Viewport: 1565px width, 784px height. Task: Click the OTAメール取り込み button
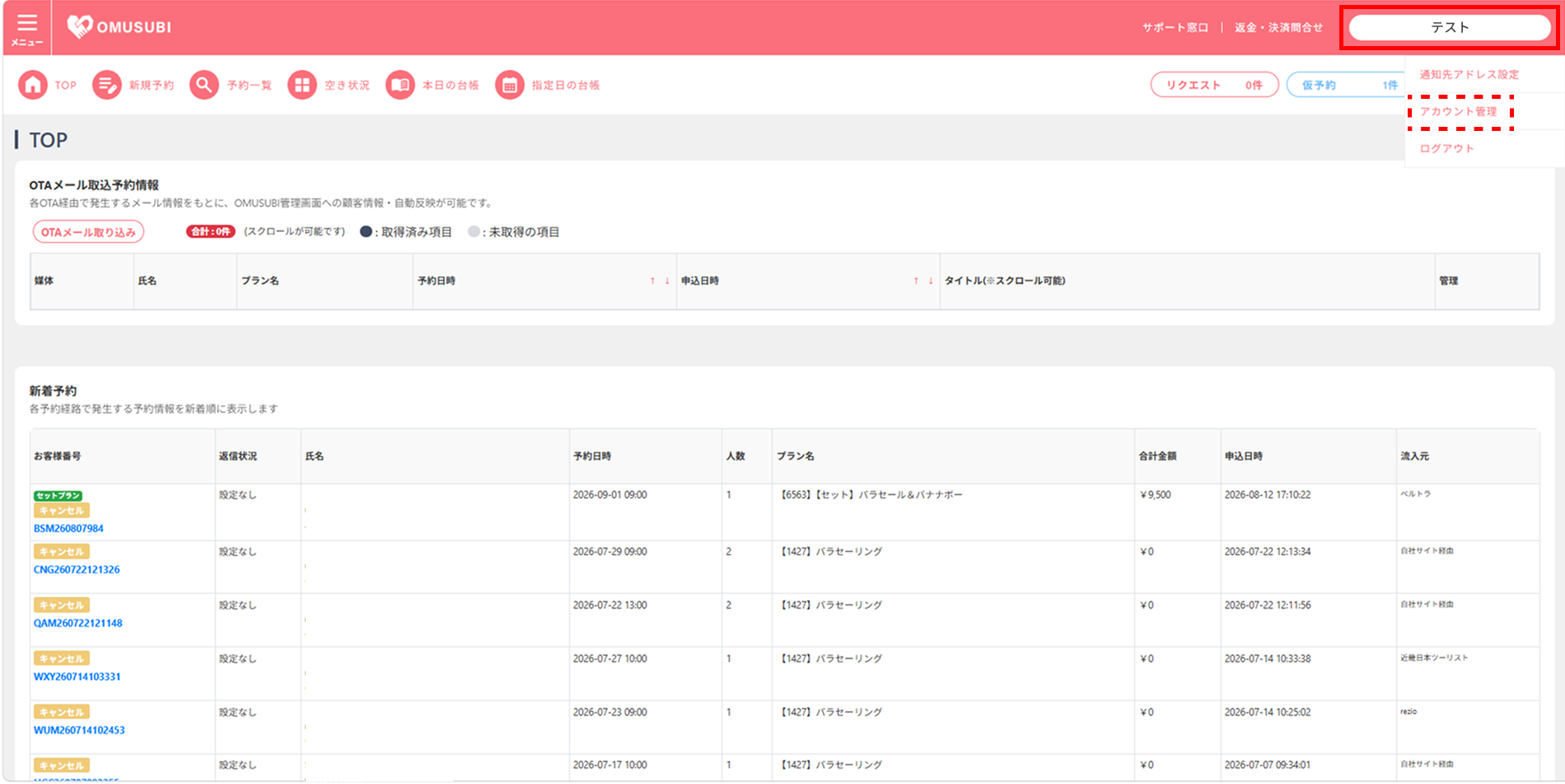(88, 232)
